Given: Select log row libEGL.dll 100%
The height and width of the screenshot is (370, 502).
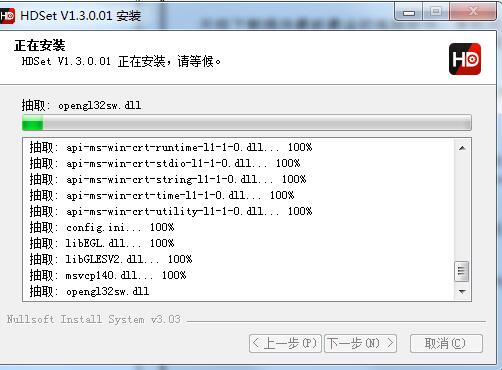Looking at the screenshot, I should pos(102,243).
